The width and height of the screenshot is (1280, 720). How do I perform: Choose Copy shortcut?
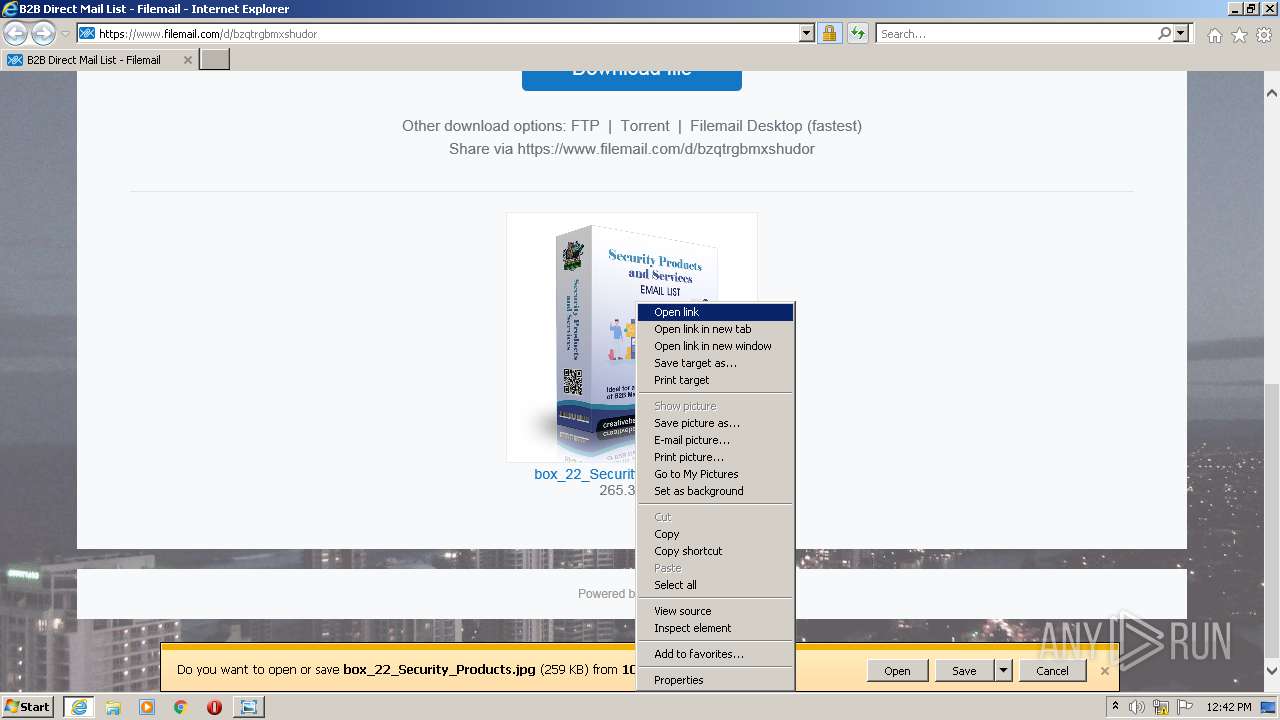716,551
